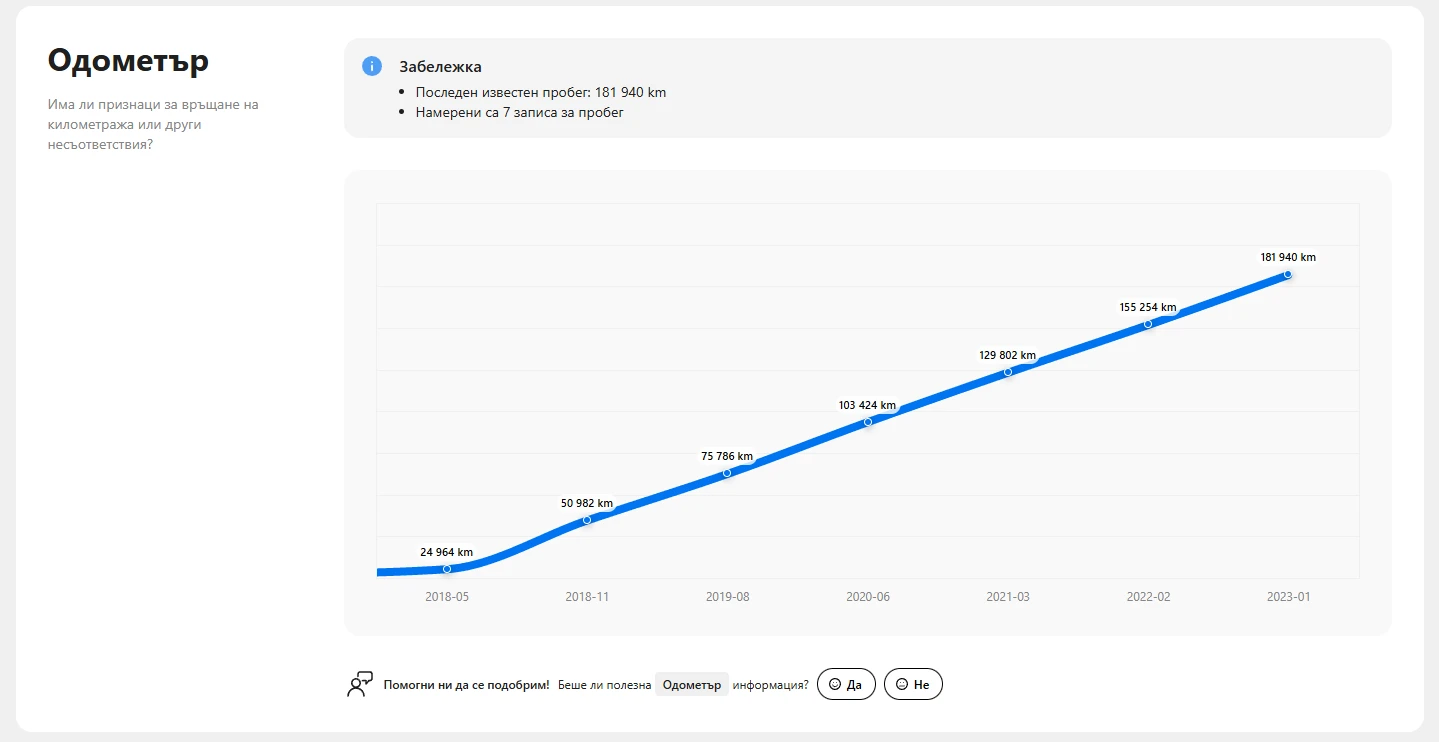Image resolution: width=1439 pixels, height=742 pixels.
Task: Click the 'Намерени са 7 записа' note line
Action: pyautogui.click(x=519, y=112)
